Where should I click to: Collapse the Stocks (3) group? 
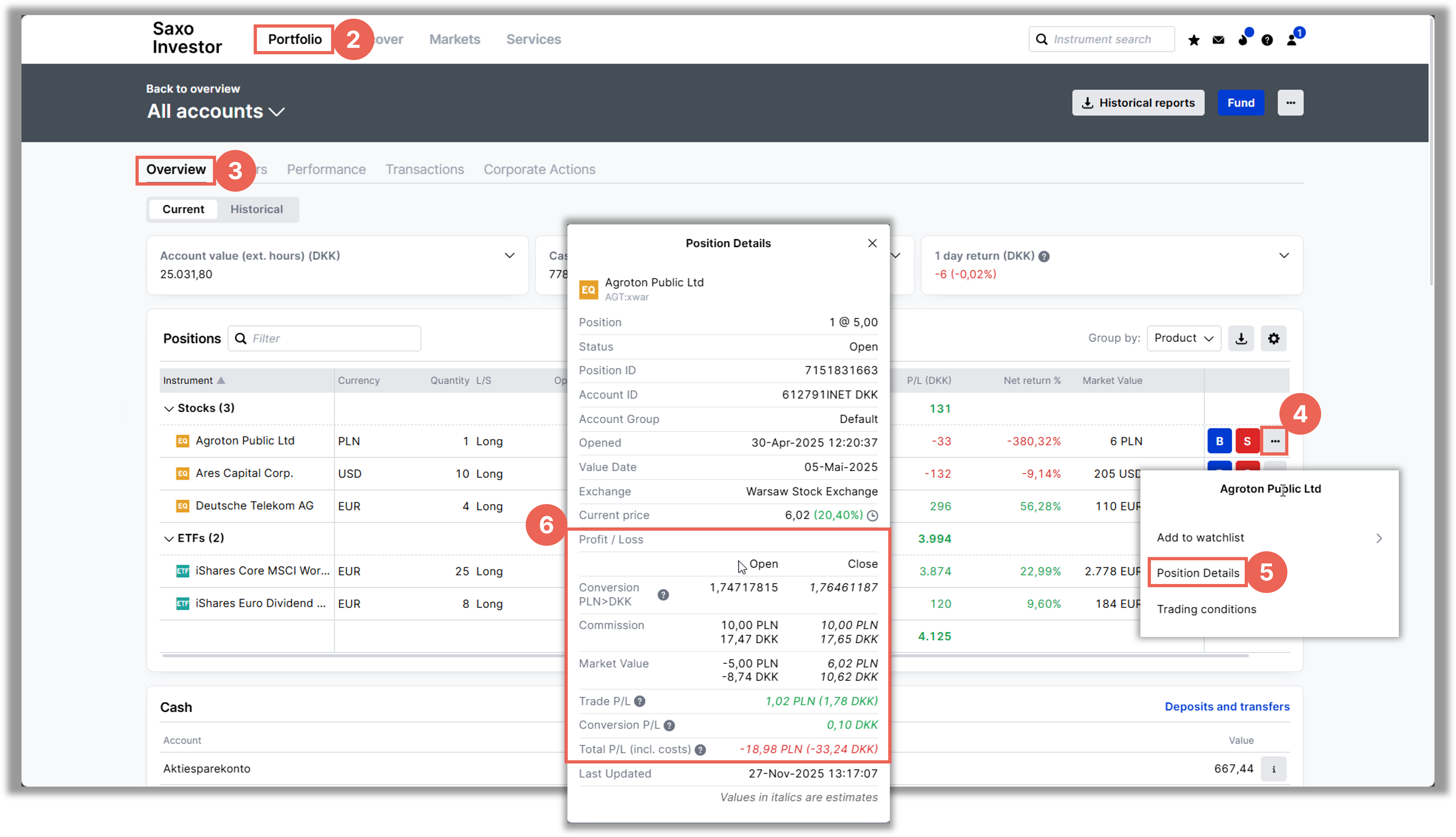click(168, 409)
